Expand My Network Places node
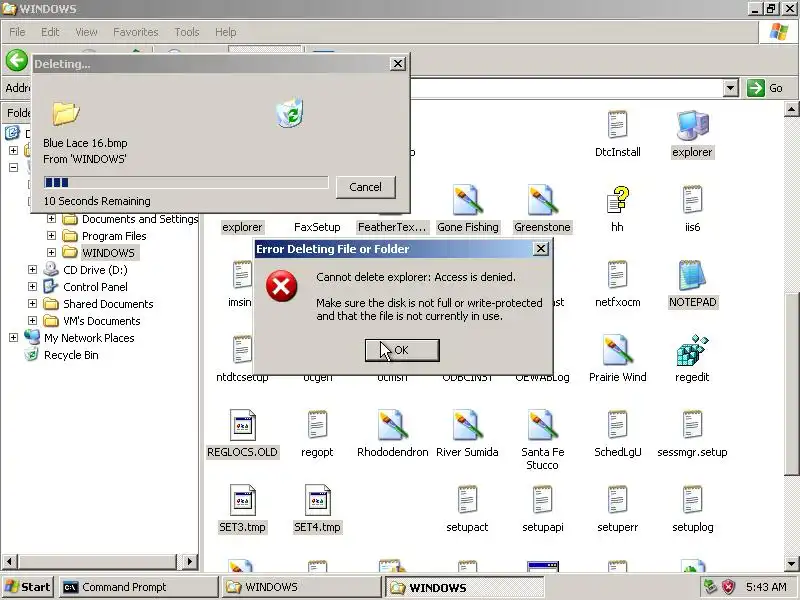The image size is (800, 600). 13,338
